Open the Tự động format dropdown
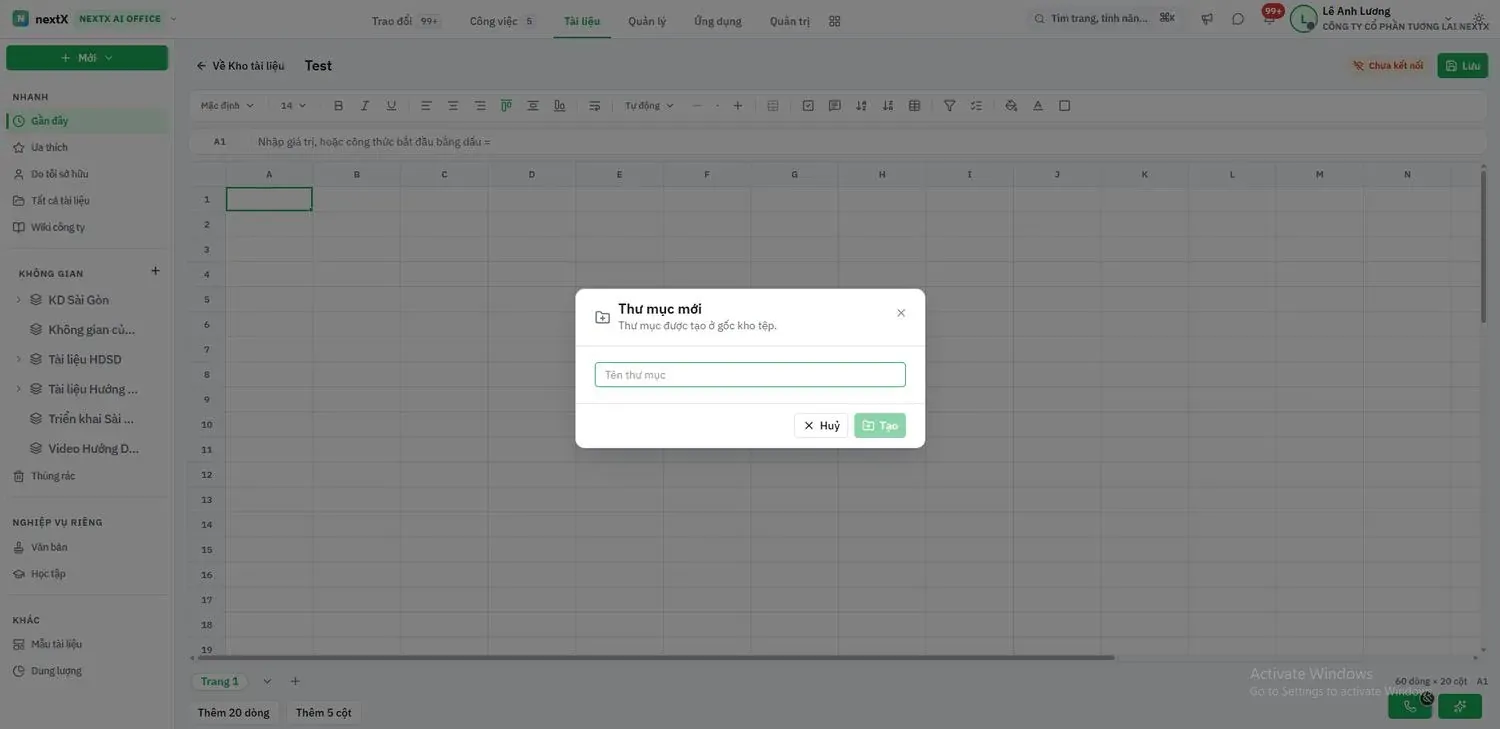Screen dimensions: 1500x729 pos(649,106)
